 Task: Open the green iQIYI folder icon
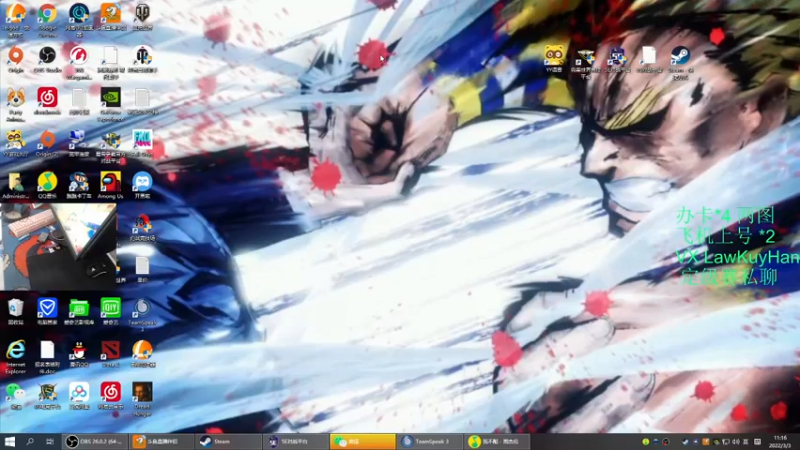click(x=79, y=312)
